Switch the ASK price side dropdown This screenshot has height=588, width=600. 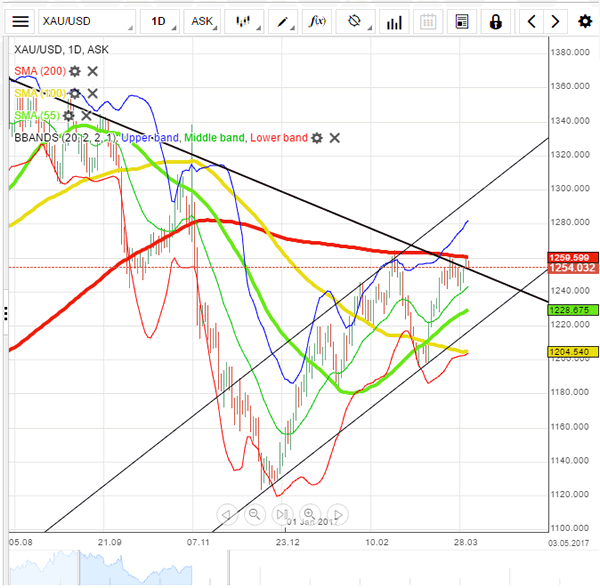[202, 21]
